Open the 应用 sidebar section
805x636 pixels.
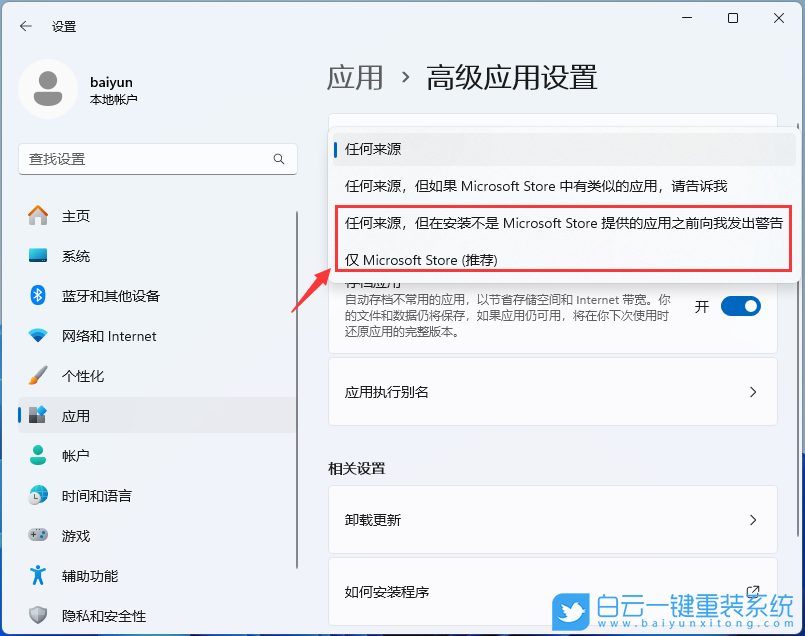coord(75,416)
